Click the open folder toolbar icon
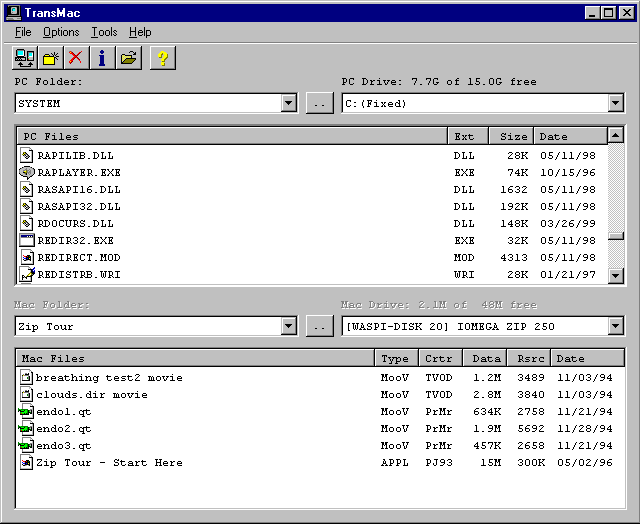The height and width of the screenshot is (524, 640). point(129,58)
